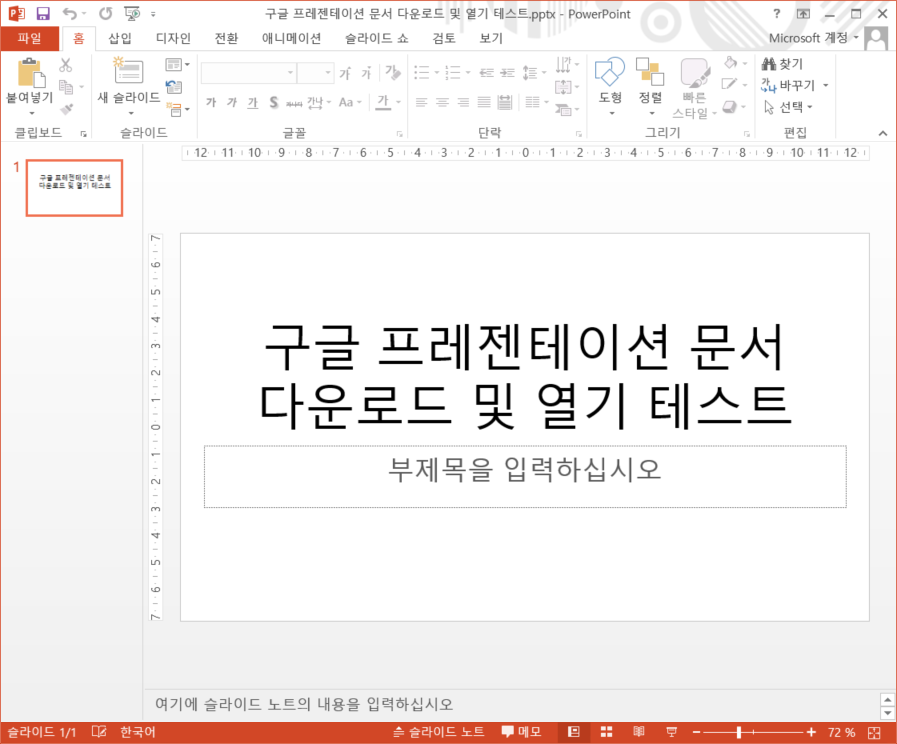Viewport: 897px width, 744px height.
Task: Fit slide to current window icon
Action: tap(874, 733)
